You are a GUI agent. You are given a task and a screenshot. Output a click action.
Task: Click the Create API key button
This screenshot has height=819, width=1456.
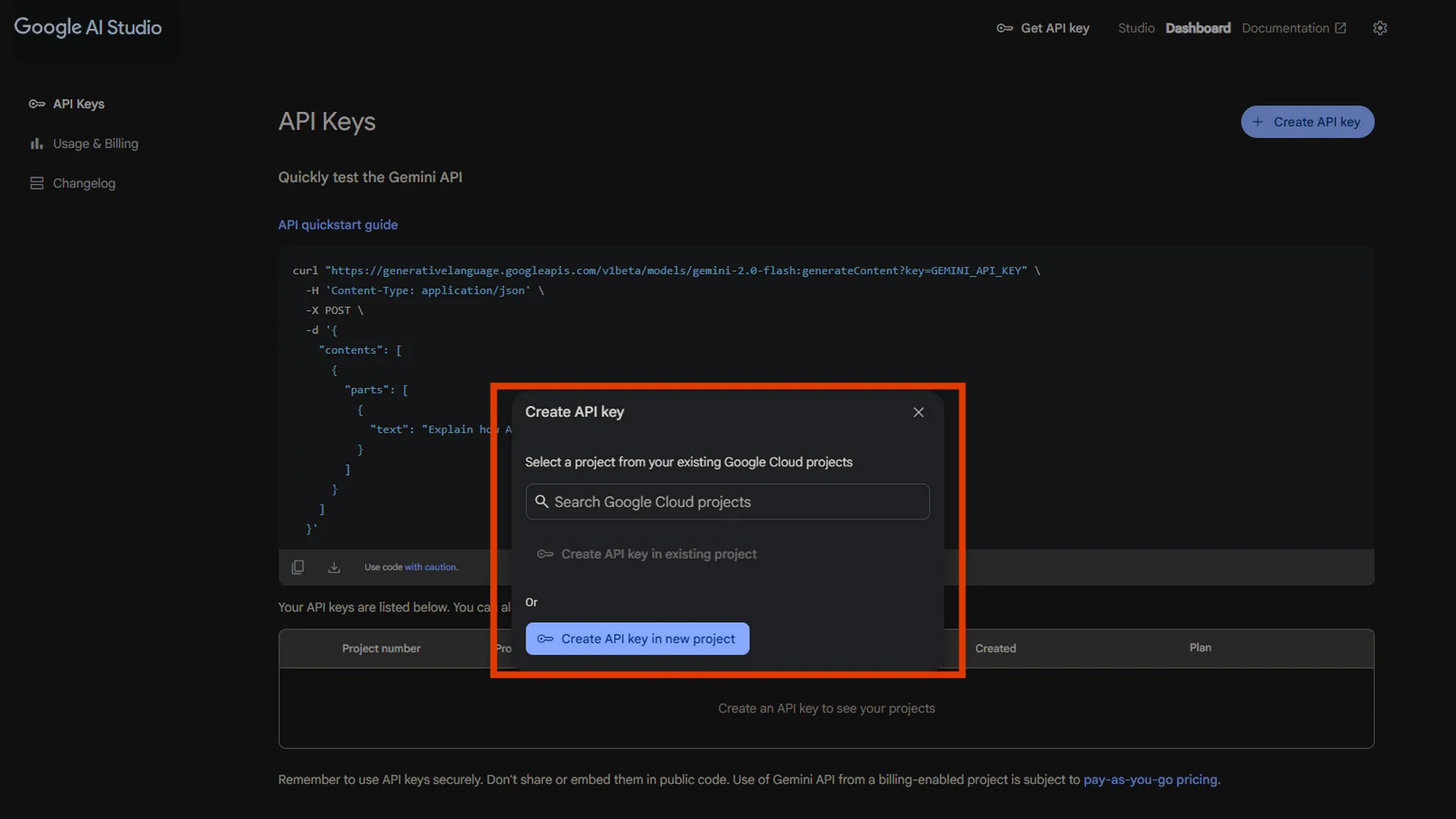(1307, 122)
